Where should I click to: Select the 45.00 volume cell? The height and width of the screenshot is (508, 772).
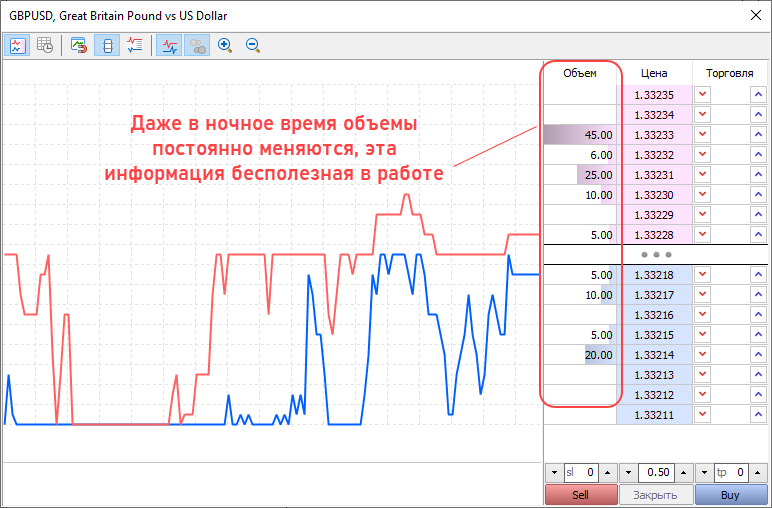tap(580, 135)
